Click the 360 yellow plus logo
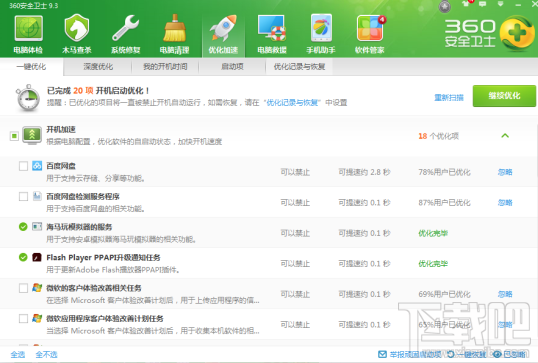538x363 pixels. point(517,33)
